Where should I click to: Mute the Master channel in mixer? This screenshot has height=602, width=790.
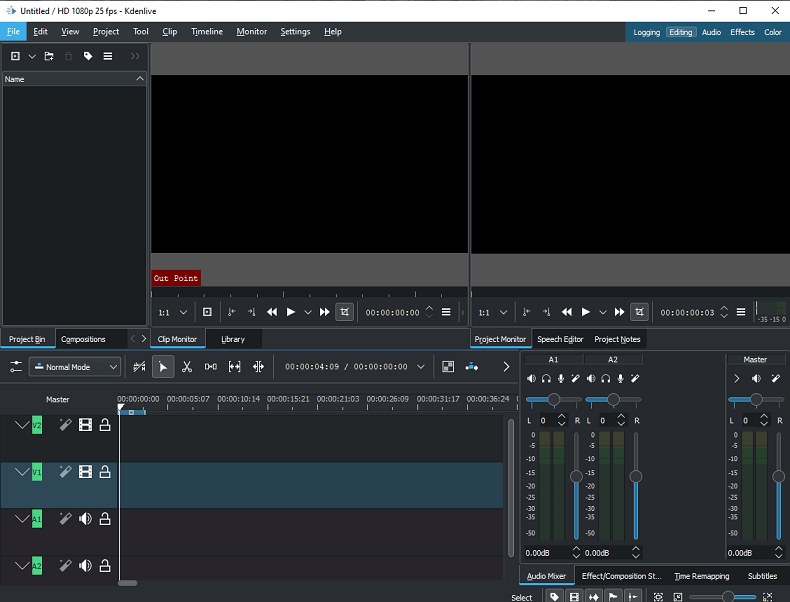[x=756, y=378]
